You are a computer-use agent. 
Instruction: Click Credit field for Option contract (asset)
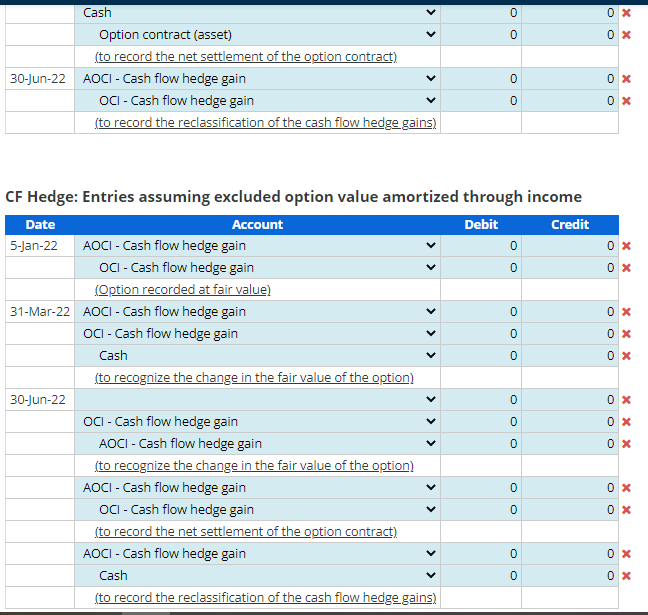coord(570,35)
